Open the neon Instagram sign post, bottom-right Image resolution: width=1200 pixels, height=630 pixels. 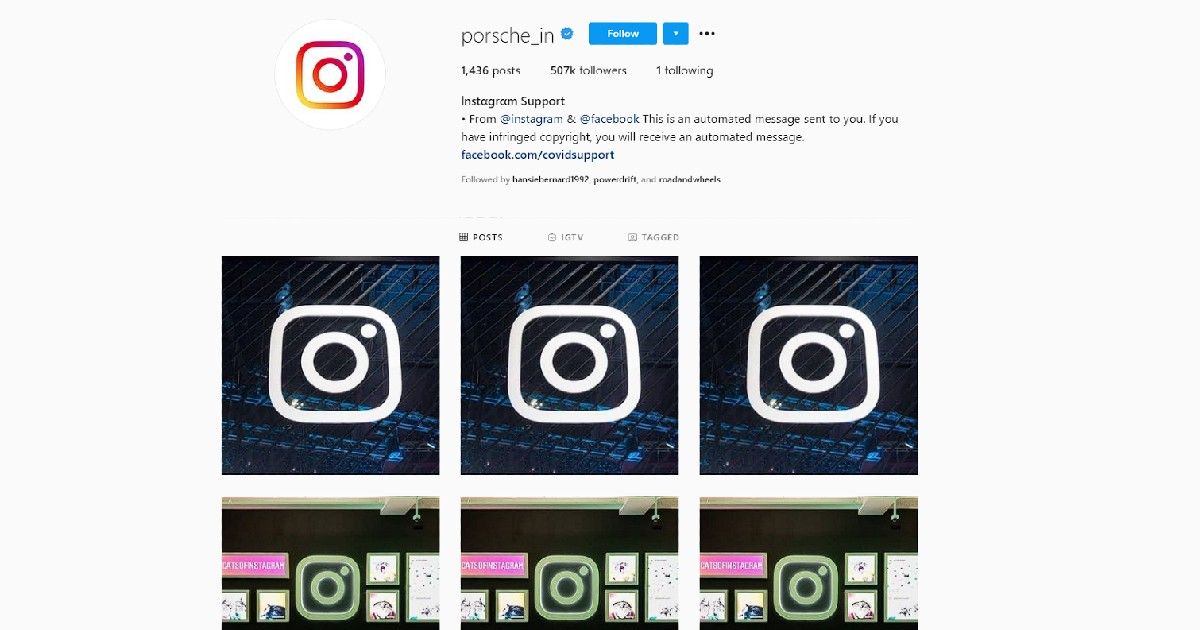(808, 563)
